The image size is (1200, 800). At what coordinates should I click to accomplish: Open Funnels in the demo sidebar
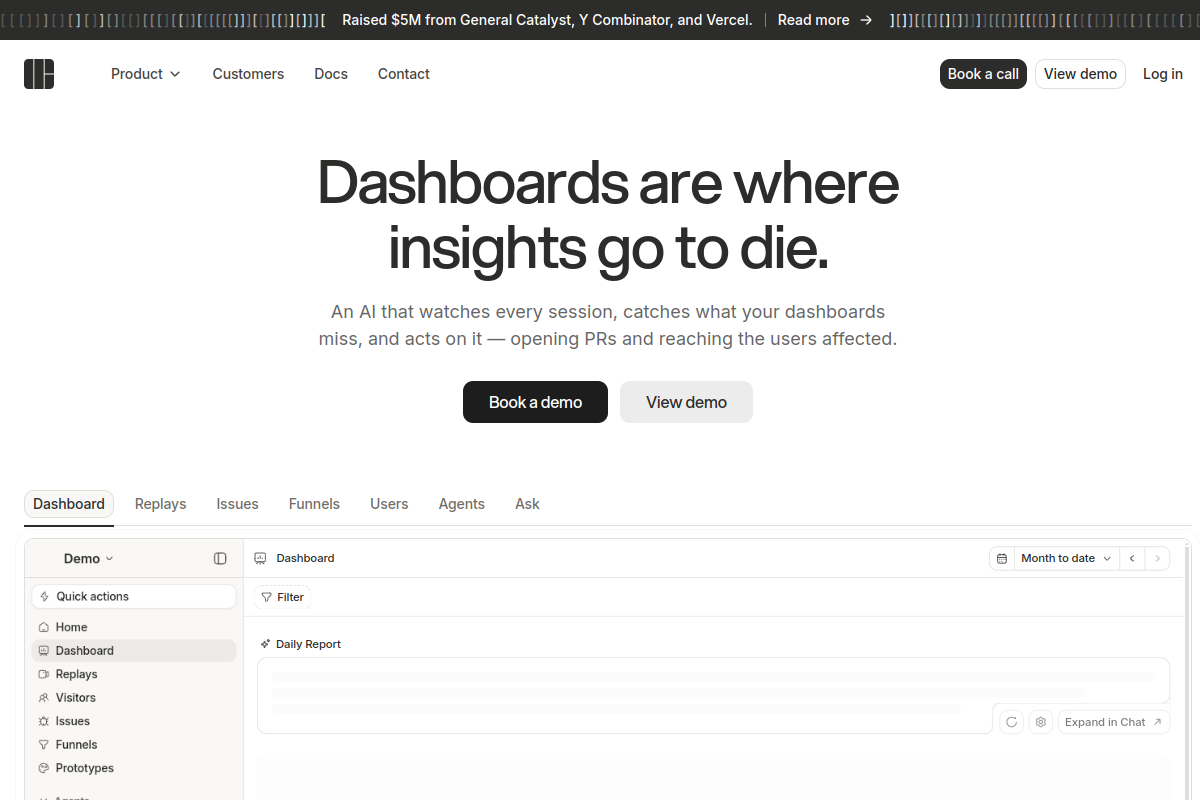(x=134, y=745)
